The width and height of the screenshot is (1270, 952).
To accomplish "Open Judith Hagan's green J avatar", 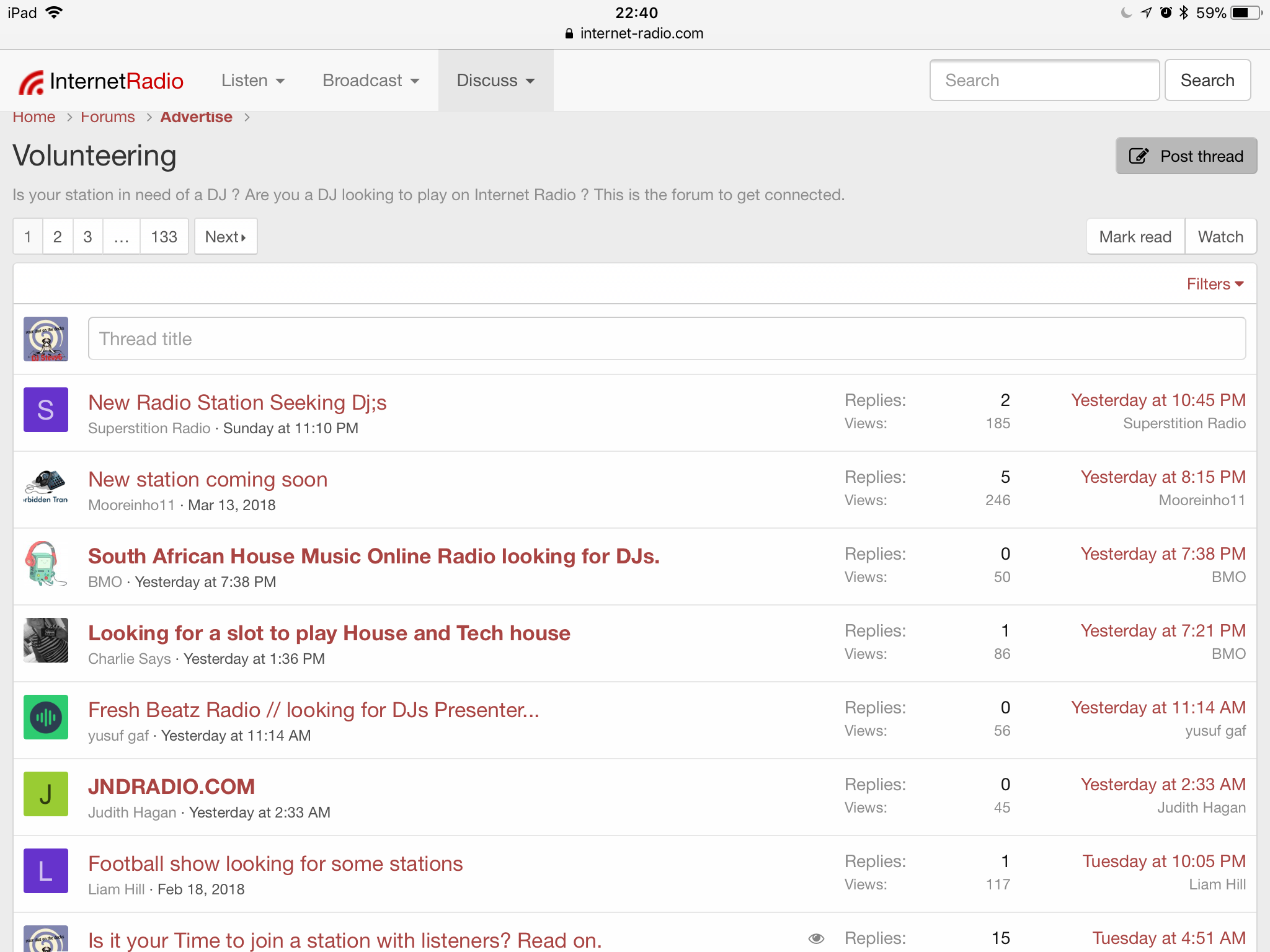I will [x=46, y=794].
